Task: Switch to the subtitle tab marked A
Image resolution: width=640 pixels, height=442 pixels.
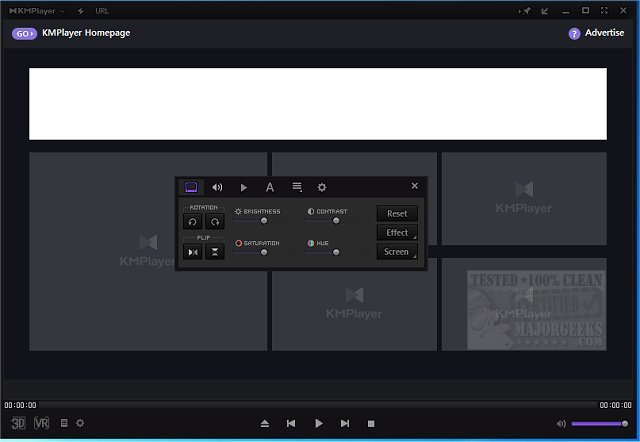Action: click(x=270, y=187)
